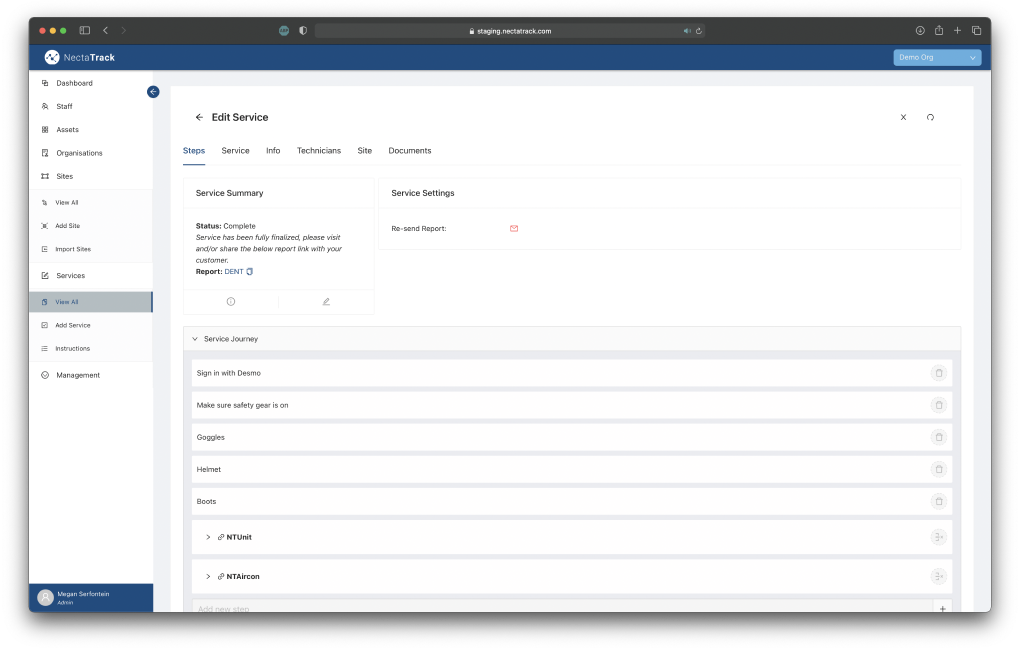Collapse the sidebar with the blue chevron
This screenshot has height=648, width=1020.
[x=152, y=91]
